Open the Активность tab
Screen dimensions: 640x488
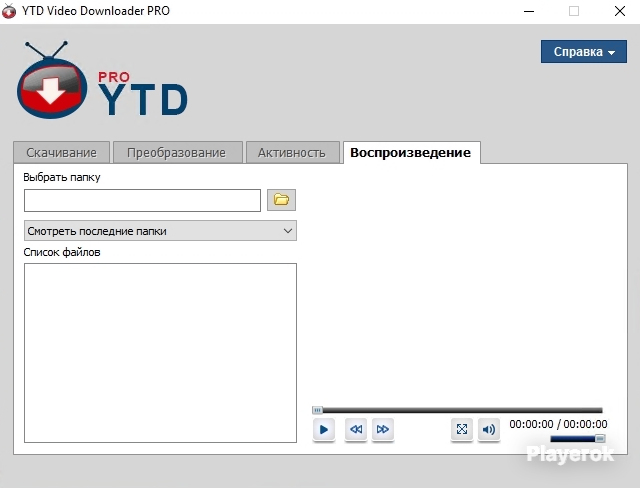click(293, 153)
